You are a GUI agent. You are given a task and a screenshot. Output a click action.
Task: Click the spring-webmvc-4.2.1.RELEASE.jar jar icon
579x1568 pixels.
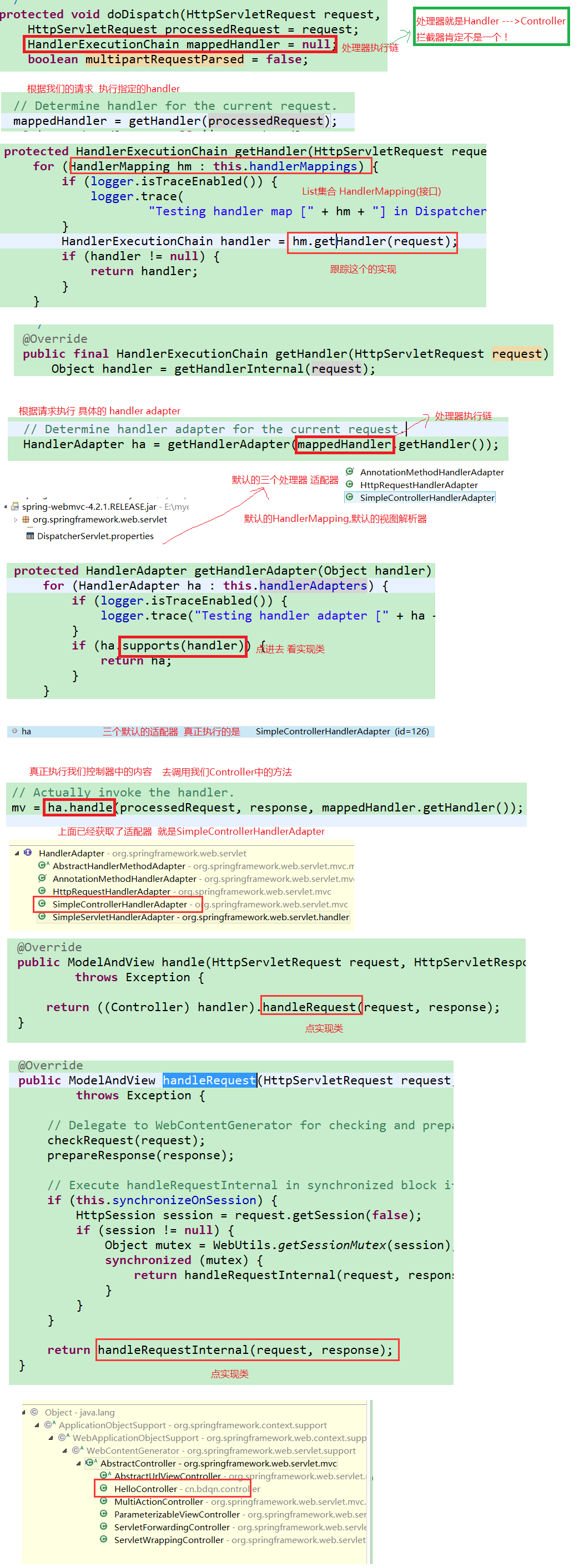pyautogui.click(x=16, y=506)
